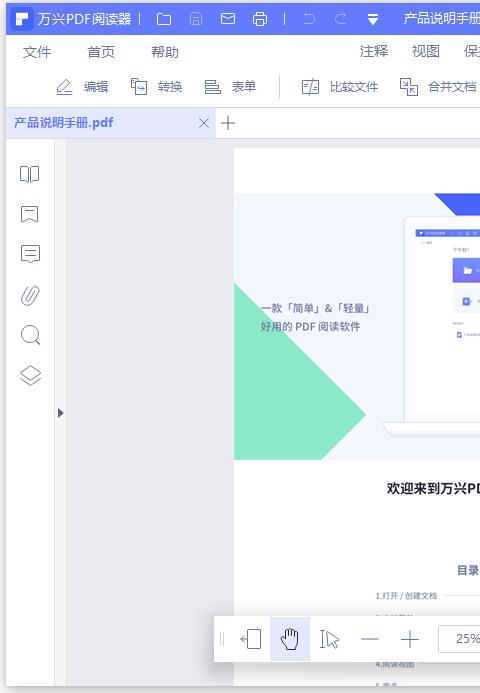The width and height of the screenshot is (480, 693).
Task: Select the text selection cursor tool
Action: [x=329, y=639]
